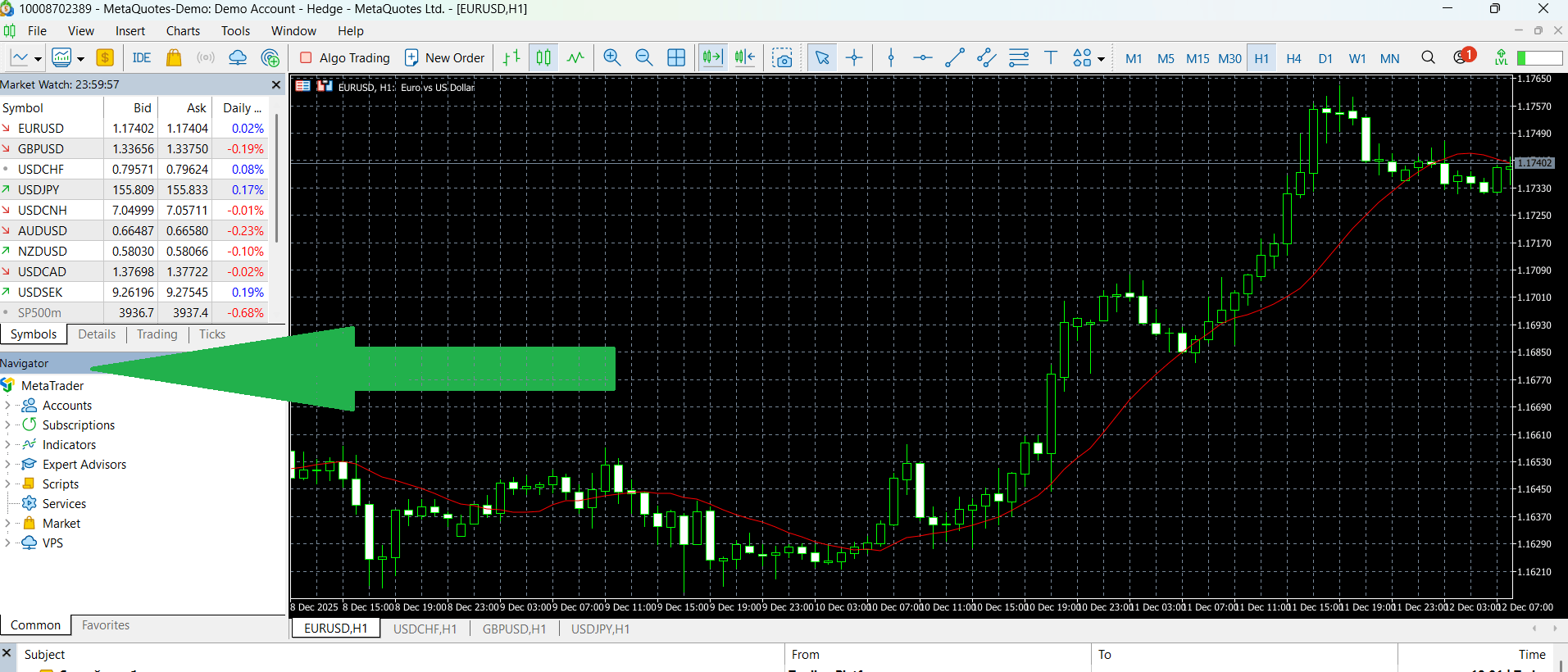This screenshot has height=672, width=1568.
Task: Click the green connection level bar
Action: (x=1539, y=58)
